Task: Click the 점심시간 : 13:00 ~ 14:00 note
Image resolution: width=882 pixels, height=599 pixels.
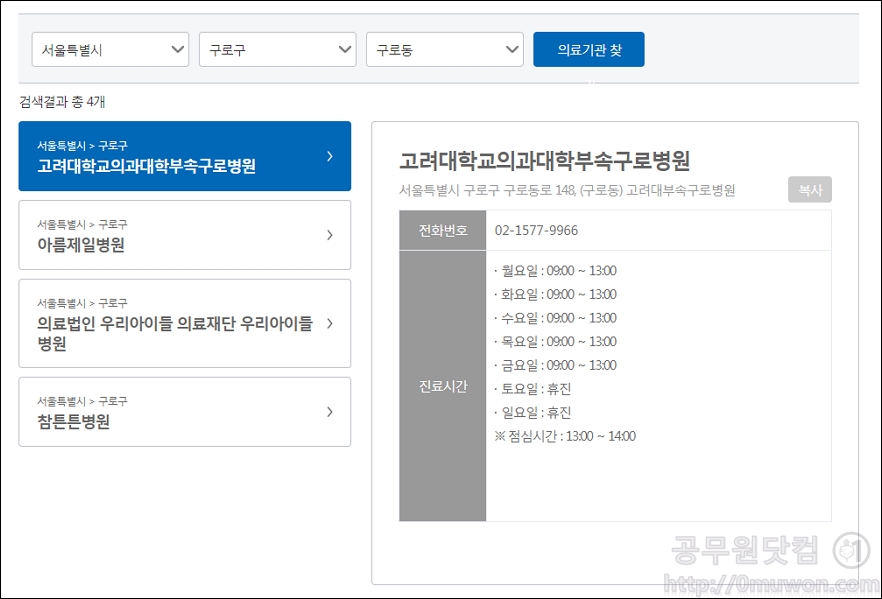Action: pos(565,436)
